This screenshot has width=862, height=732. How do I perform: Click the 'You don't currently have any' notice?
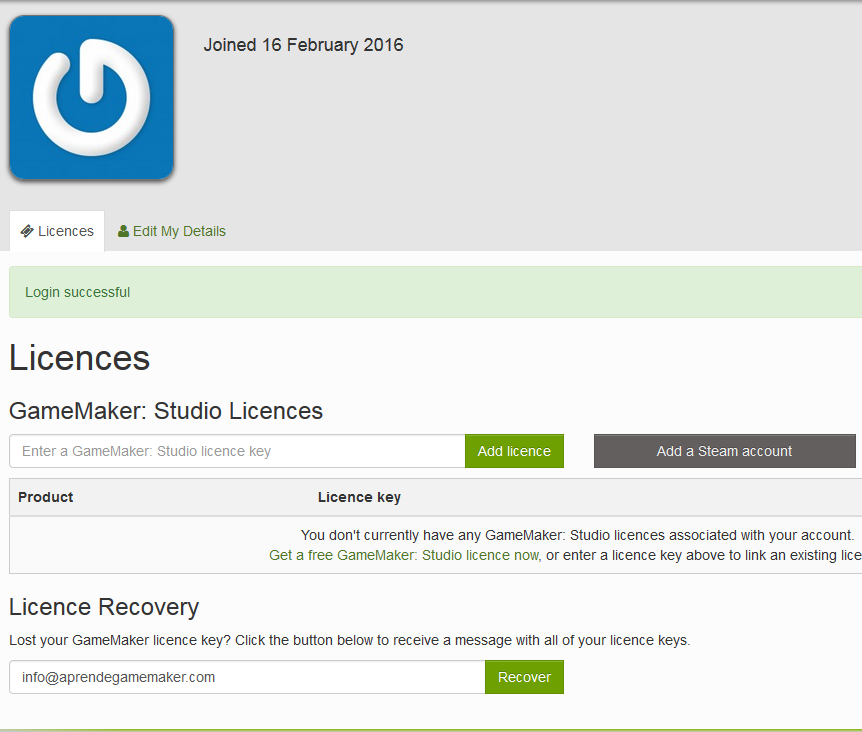tap(577, 535)
